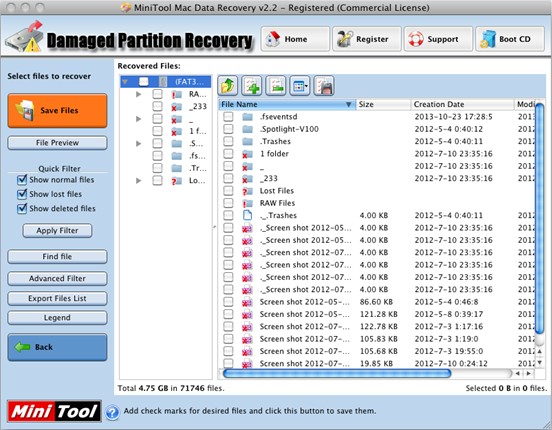Collapse the FAT3 root tree node
The image size is (552, 430).
tap(125, 82)
